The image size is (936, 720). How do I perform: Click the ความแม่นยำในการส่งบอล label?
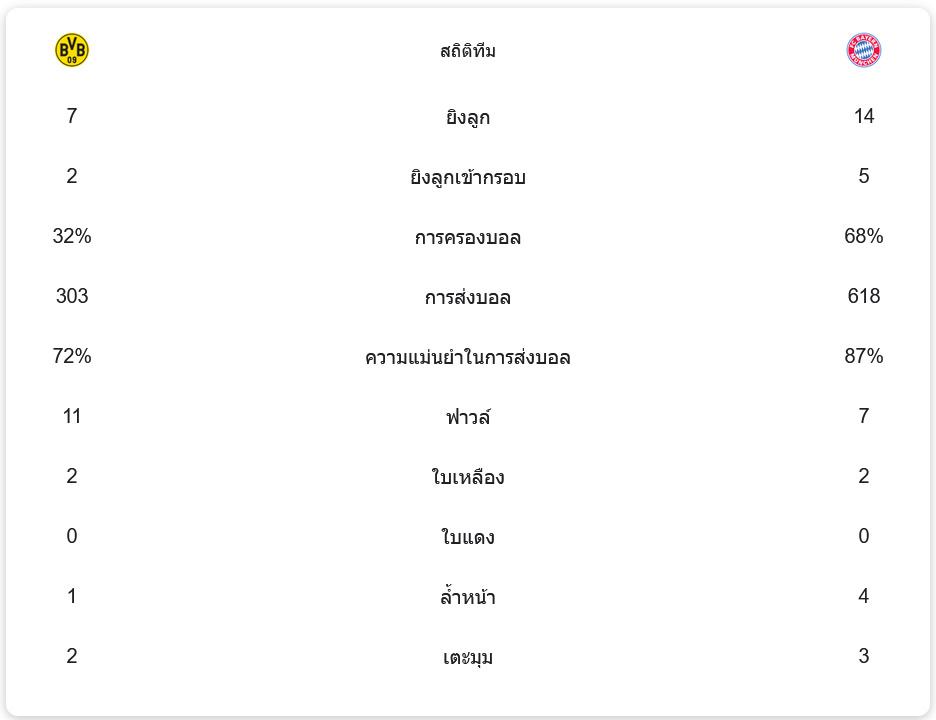click(x=468, y=357)
